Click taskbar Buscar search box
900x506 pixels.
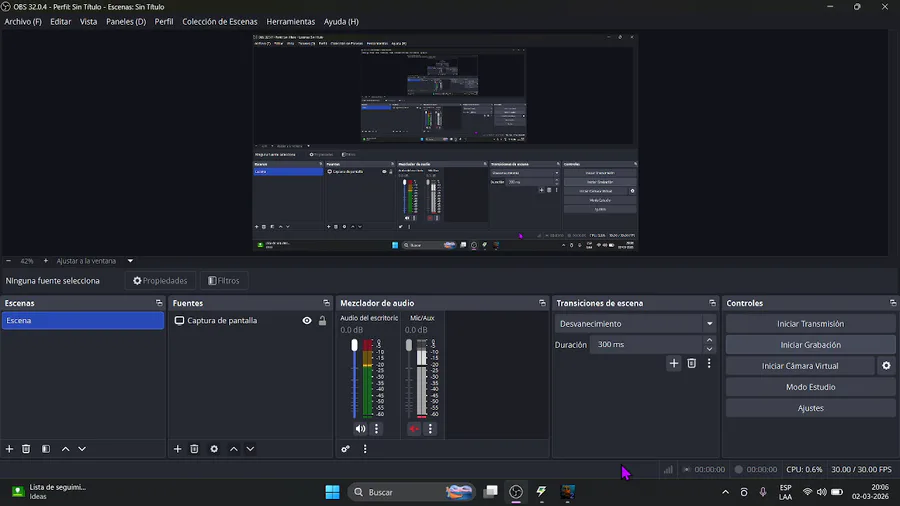pos(412,492)
